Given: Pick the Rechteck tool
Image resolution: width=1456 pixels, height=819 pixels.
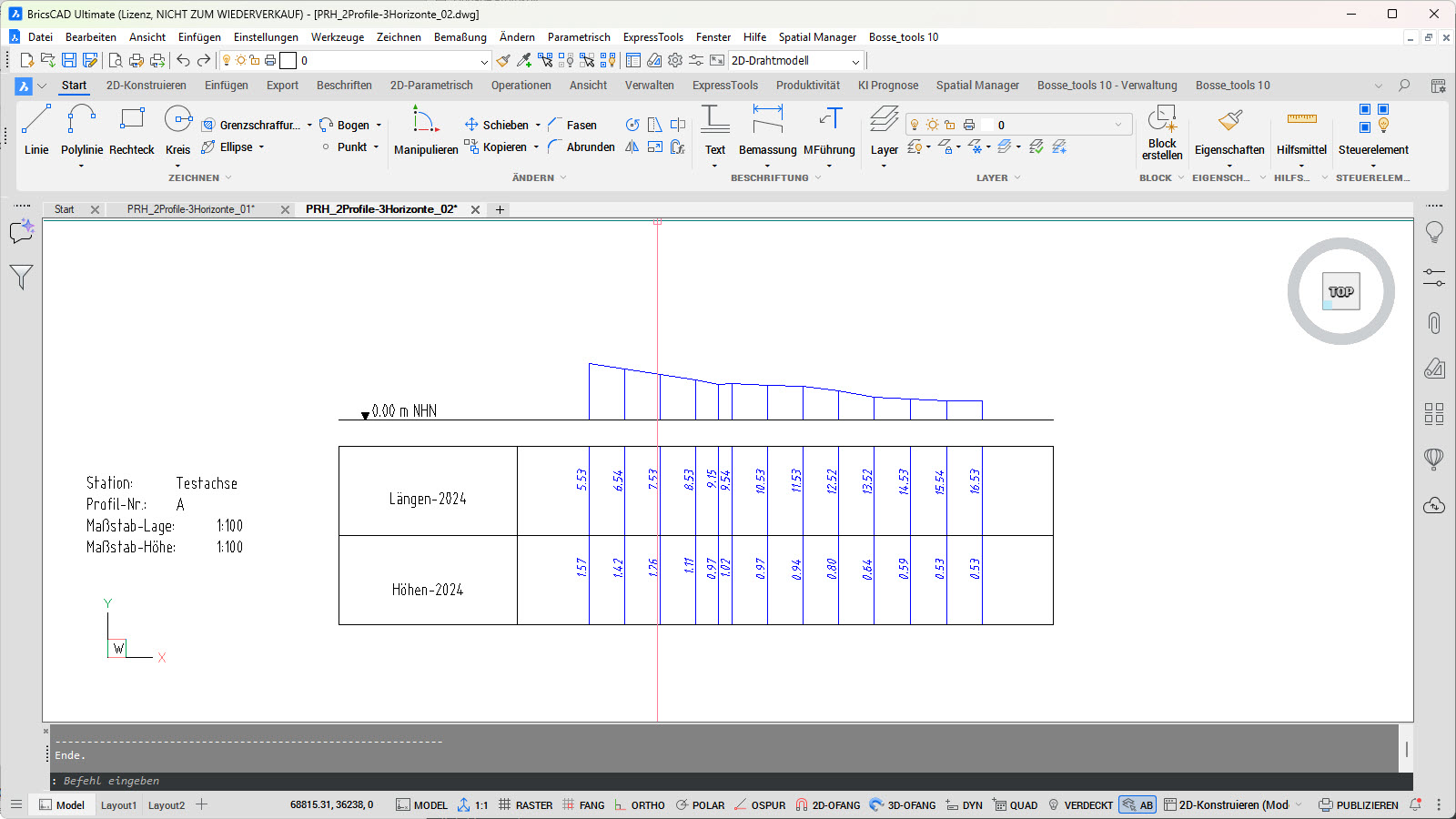Looking at the screenshot, I should pos(132,129).
